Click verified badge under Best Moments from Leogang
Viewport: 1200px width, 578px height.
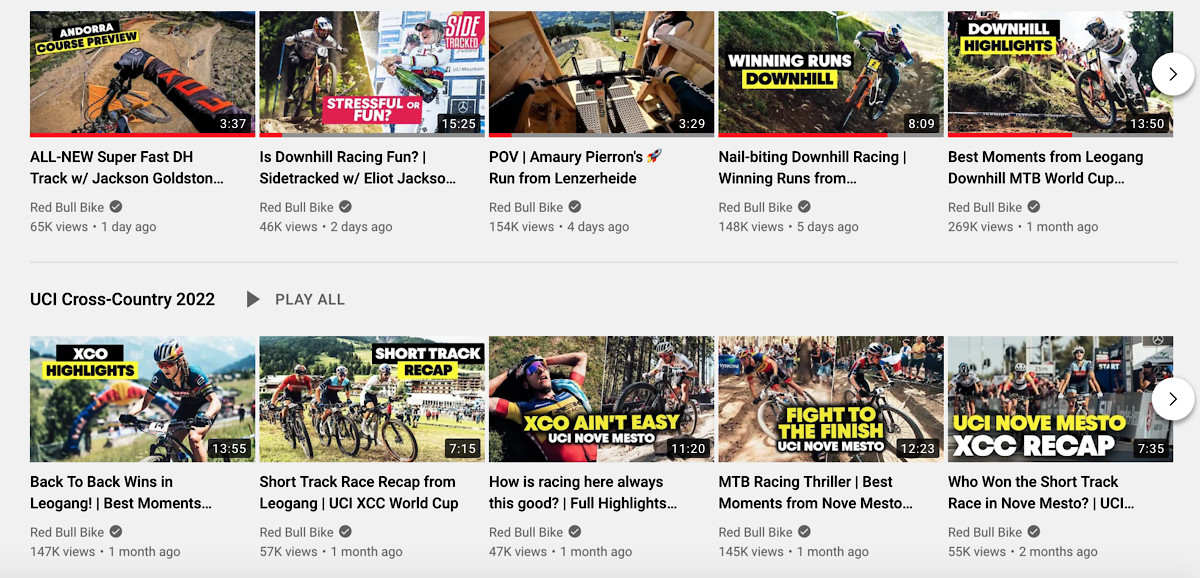coord(1034,207)
